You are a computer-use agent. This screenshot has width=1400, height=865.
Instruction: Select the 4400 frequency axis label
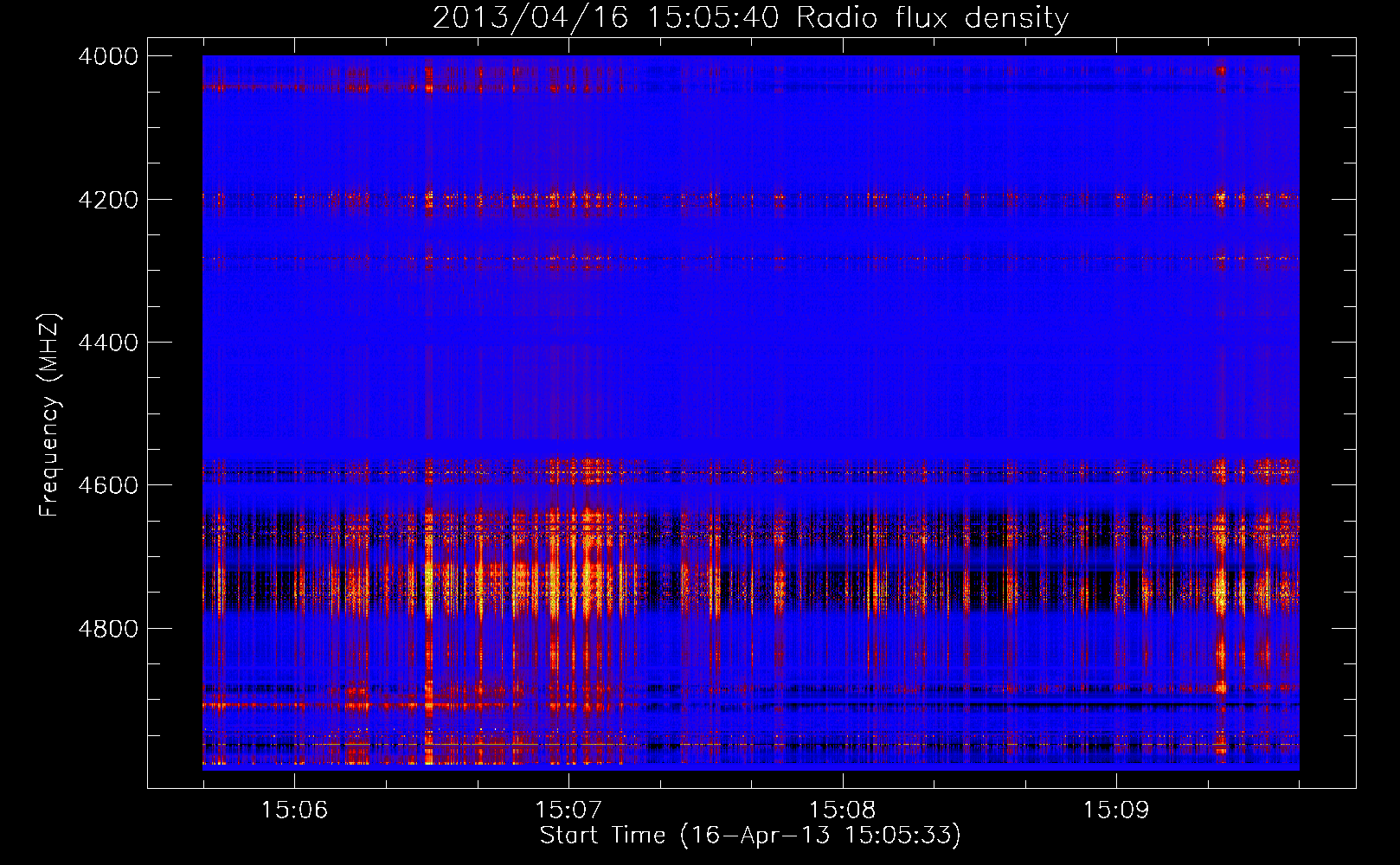click(108, 343)
